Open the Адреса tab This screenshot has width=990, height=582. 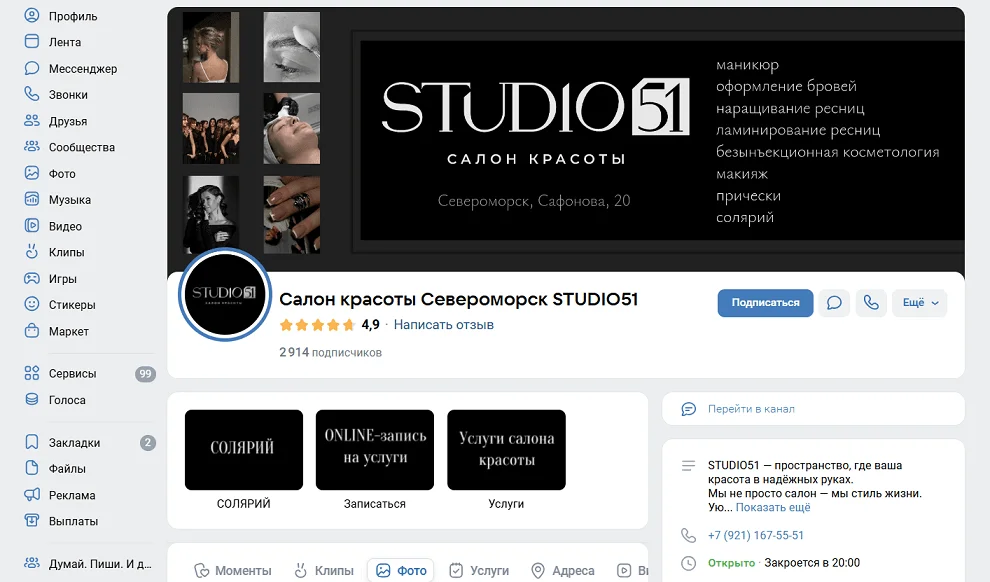point(563,571)
